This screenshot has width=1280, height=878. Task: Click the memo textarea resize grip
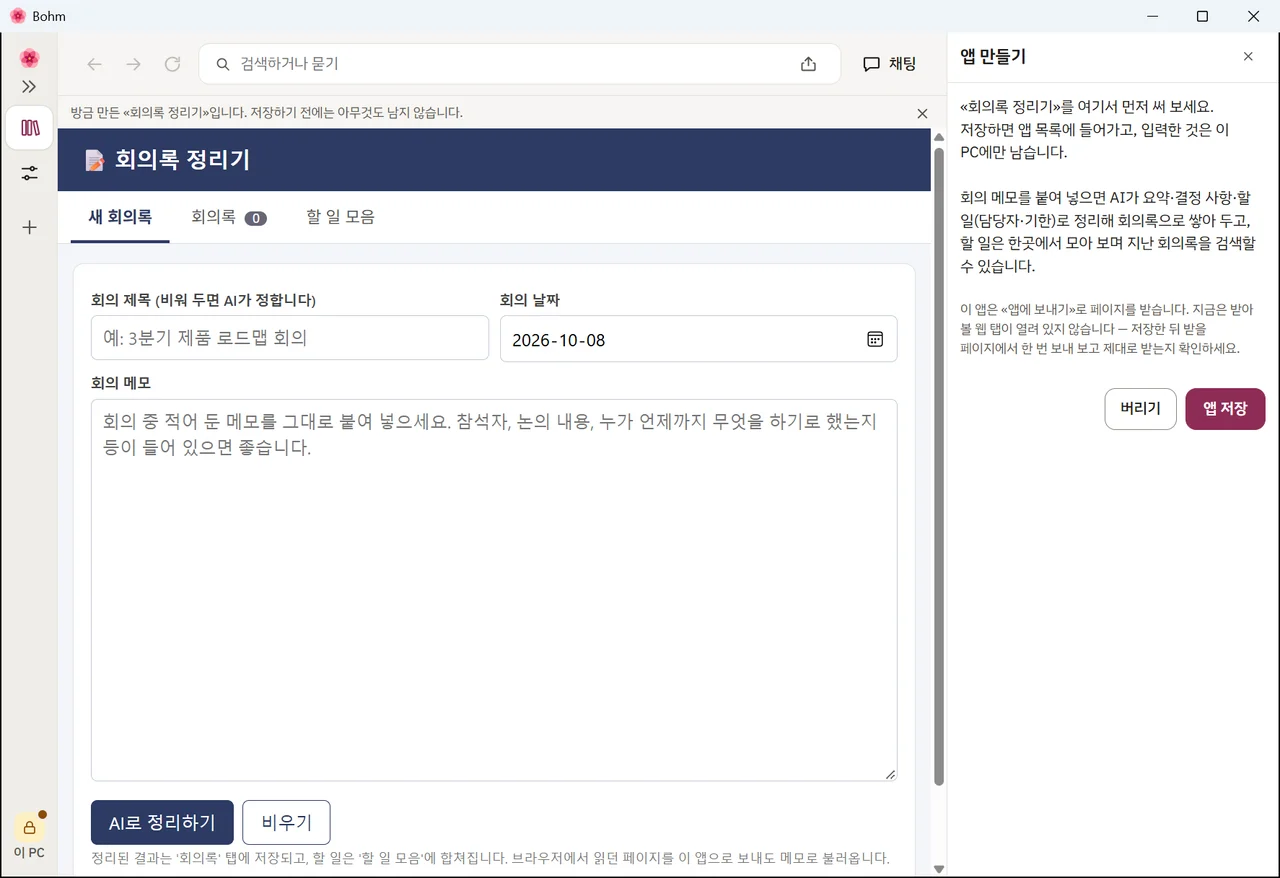tap(890, 774)
